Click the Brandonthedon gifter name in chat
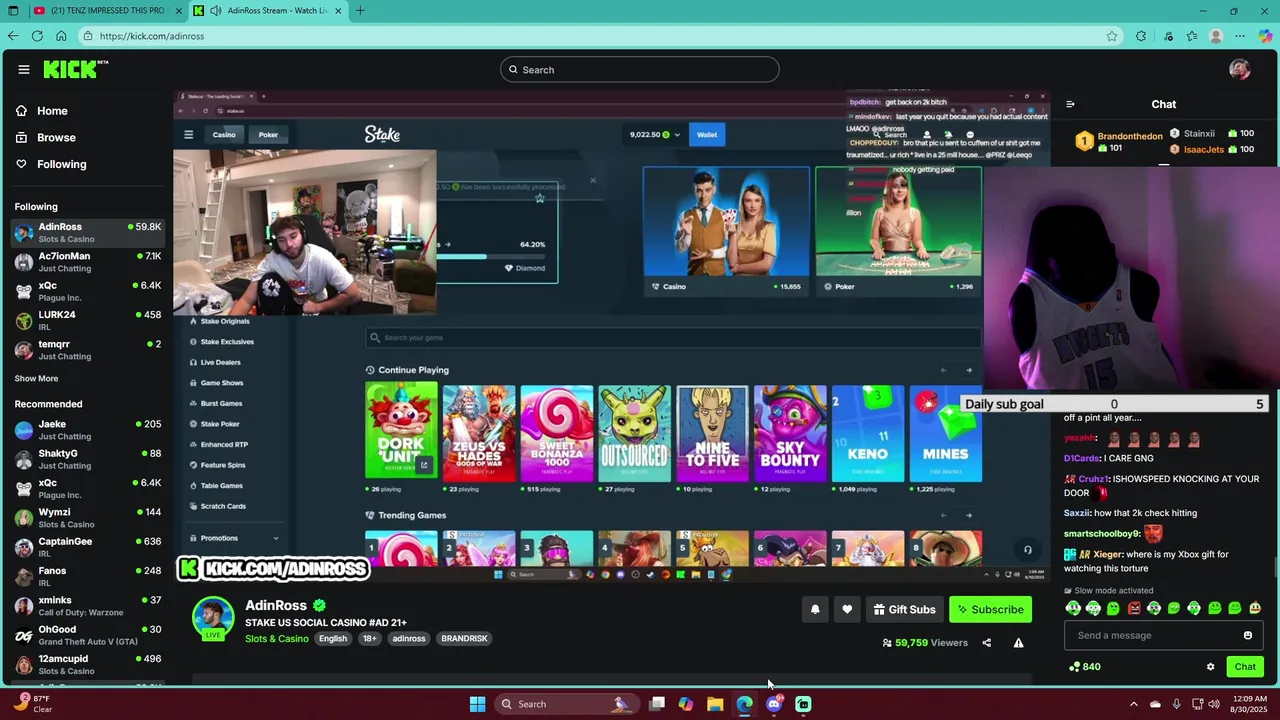1280x720 pixels. (x=1130, y=137)
